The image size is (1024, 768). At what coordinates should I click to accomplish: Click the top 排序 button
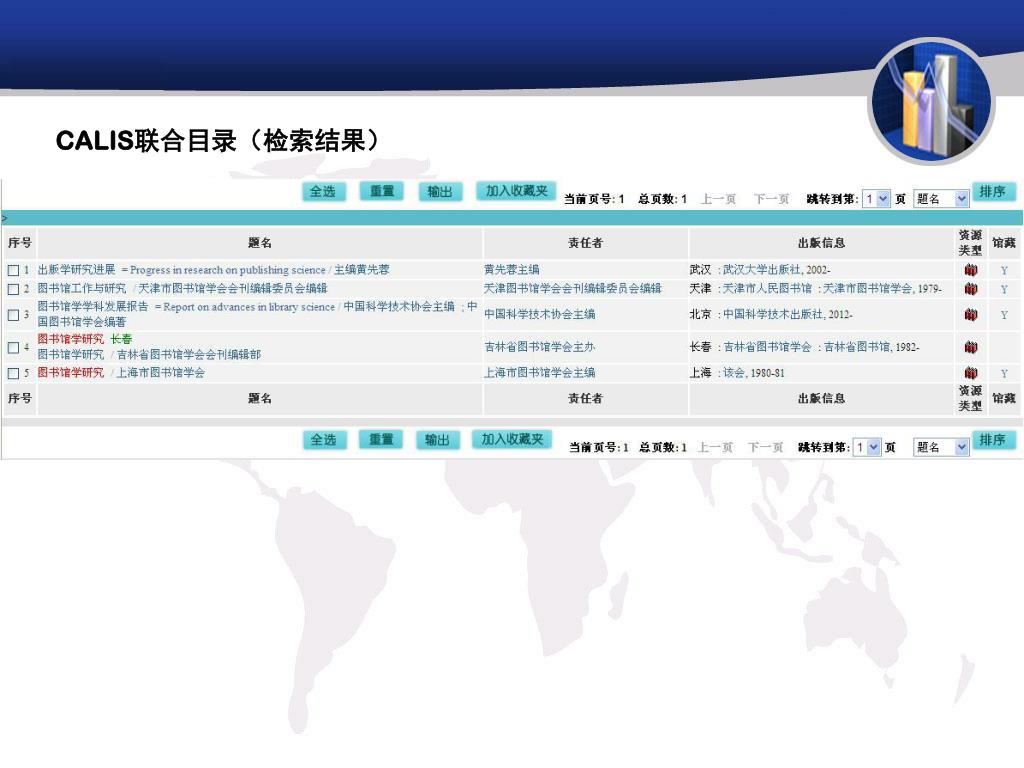pos(993,191)
